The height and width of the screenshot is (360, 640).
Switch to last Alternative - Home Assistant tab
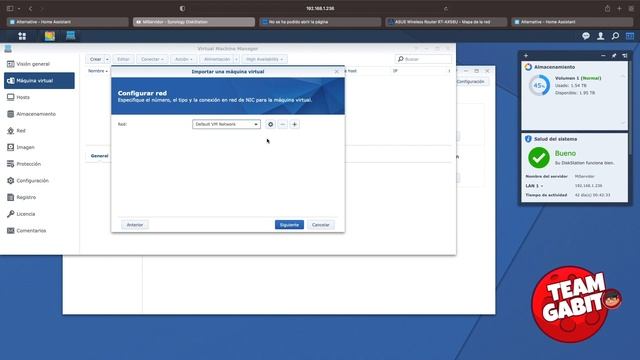(572, 22)
